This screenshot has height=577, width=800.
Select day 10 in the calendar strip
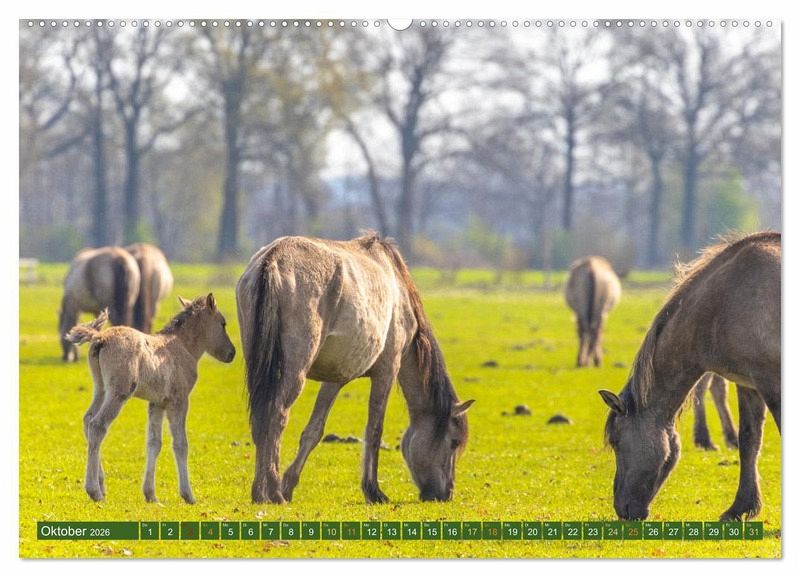point(331,531)
